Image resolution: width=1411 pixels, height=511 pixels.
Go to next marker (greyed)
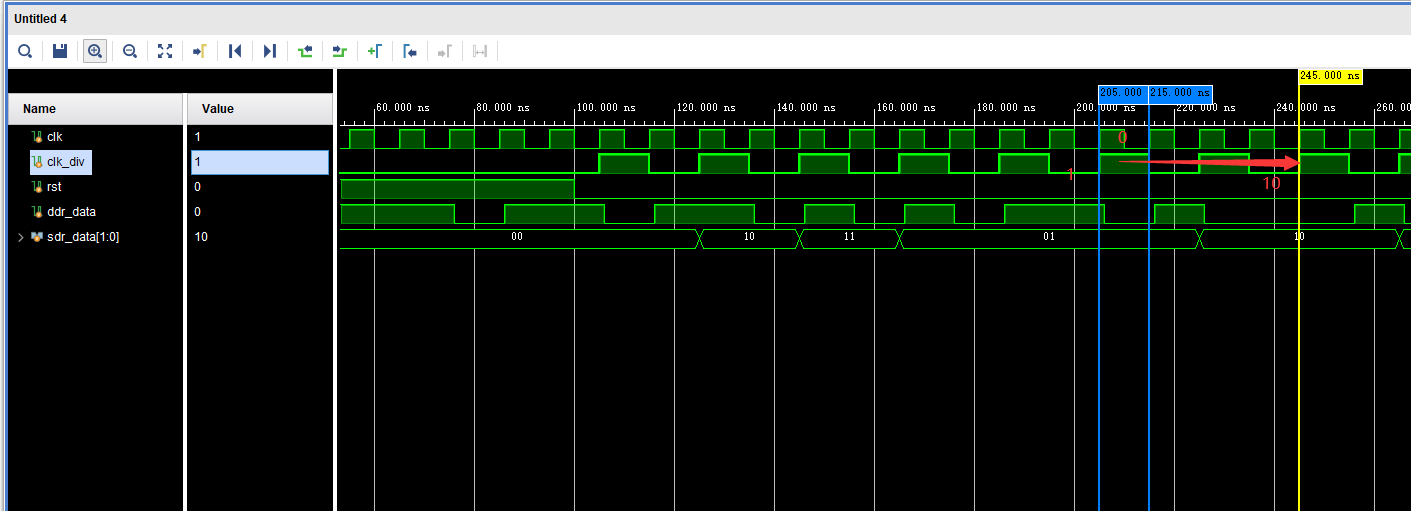(x=445, y=51)
